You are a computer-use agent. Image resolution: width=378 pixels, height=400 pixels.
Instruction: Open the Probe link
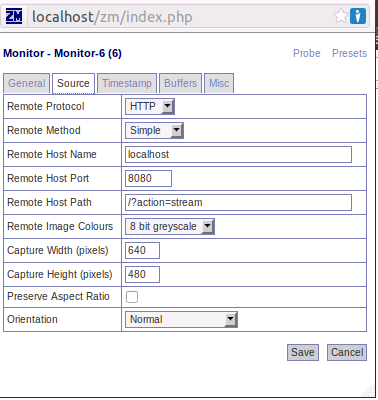(306, 53)
